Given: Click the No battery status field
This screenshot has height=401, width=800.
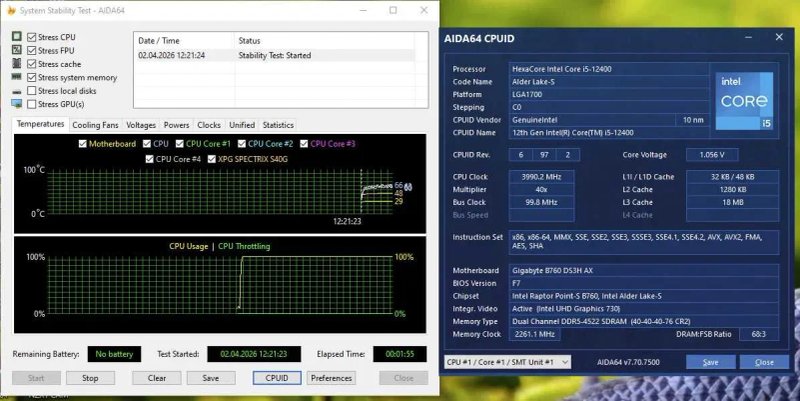Looking at the screenshot, I should tap(114, 354).
